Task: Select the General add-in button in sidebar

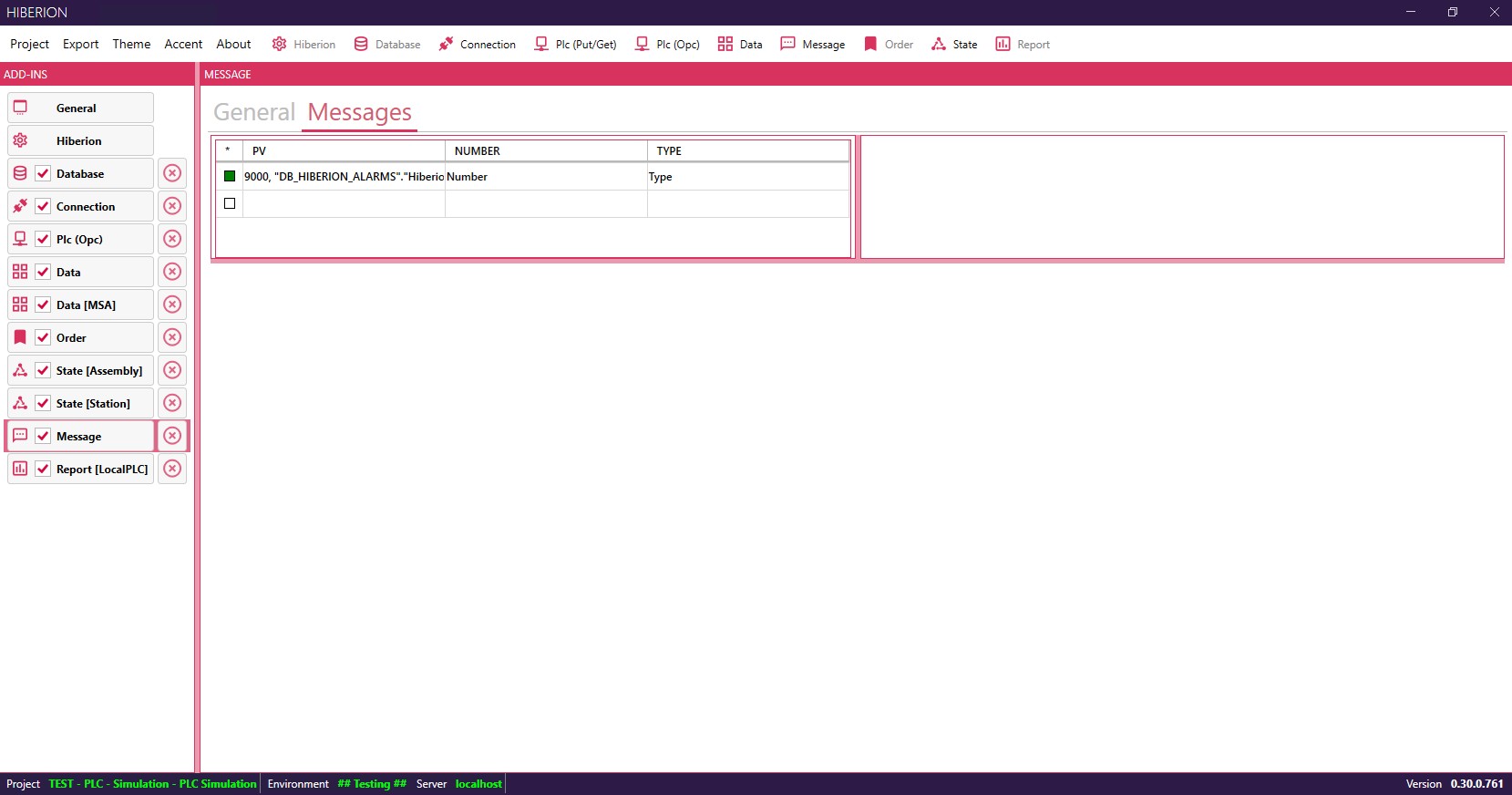Action: [80, 108]
